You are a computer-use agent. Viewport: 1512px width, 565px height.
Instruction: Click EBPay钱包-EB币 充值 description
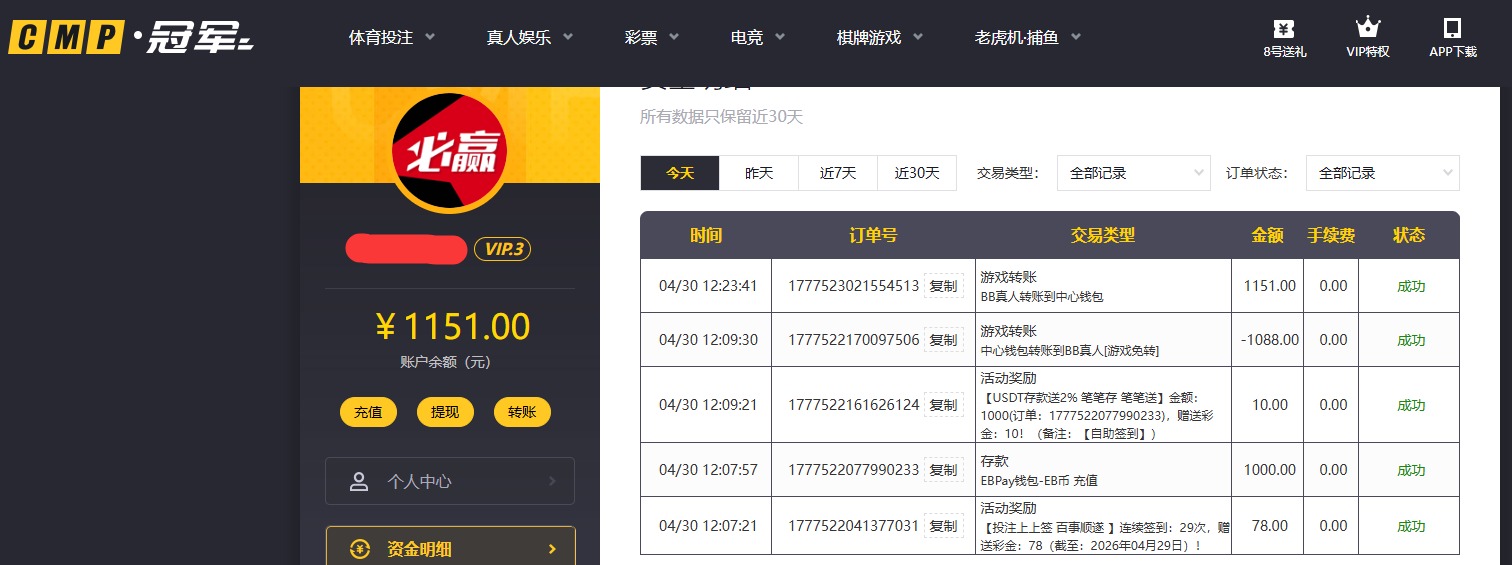pos(1039,481)
